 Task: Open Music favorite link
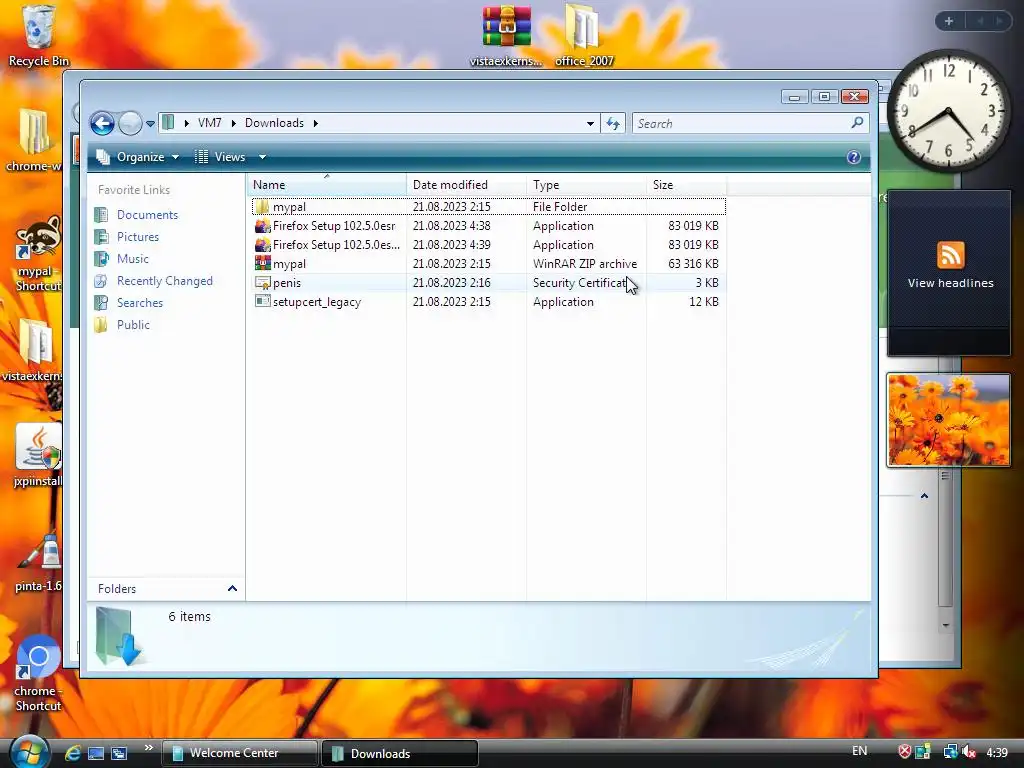coord(133,259)
